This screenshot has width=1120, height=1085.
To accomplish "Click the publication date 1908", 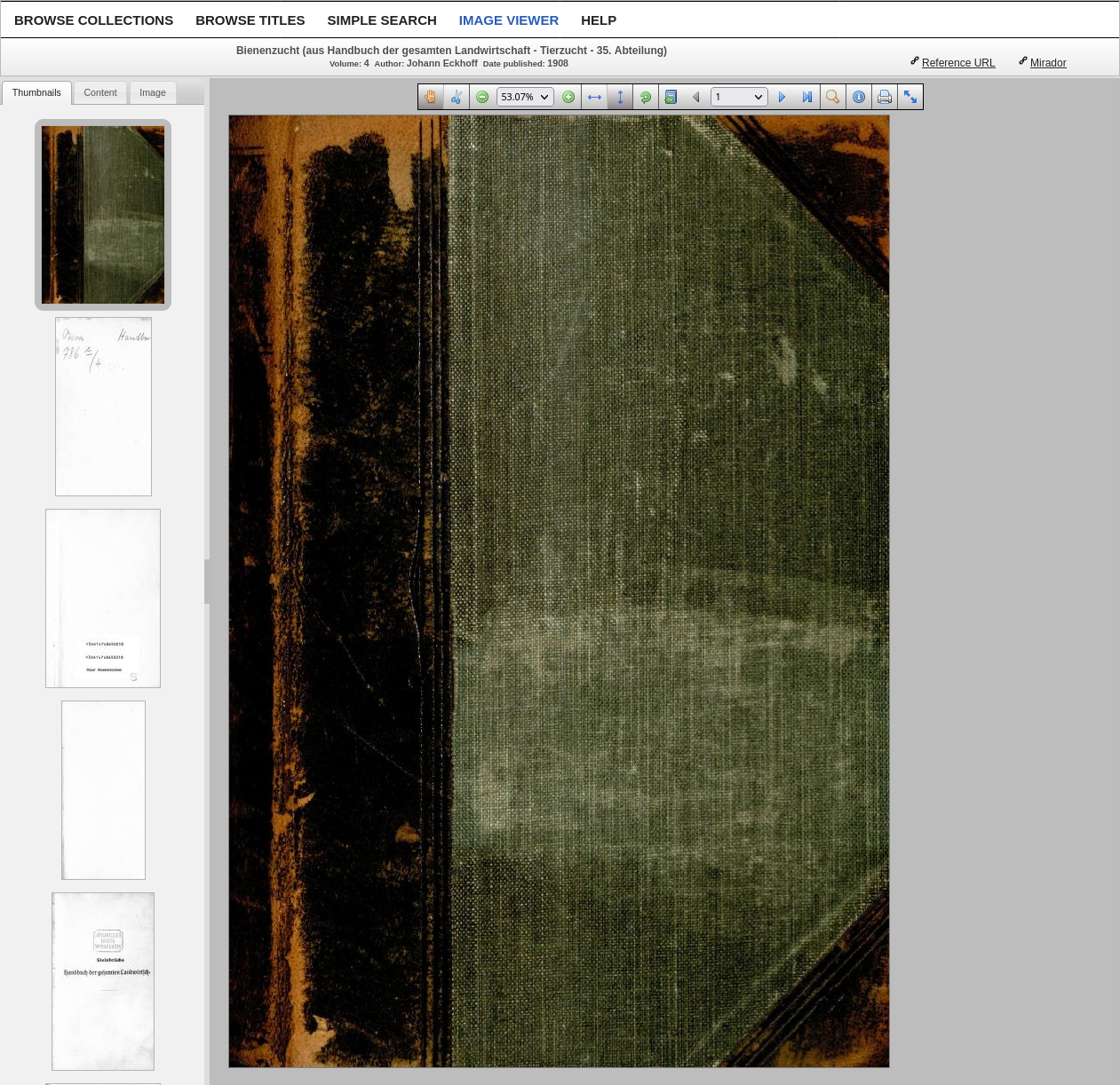I will 558,63.
